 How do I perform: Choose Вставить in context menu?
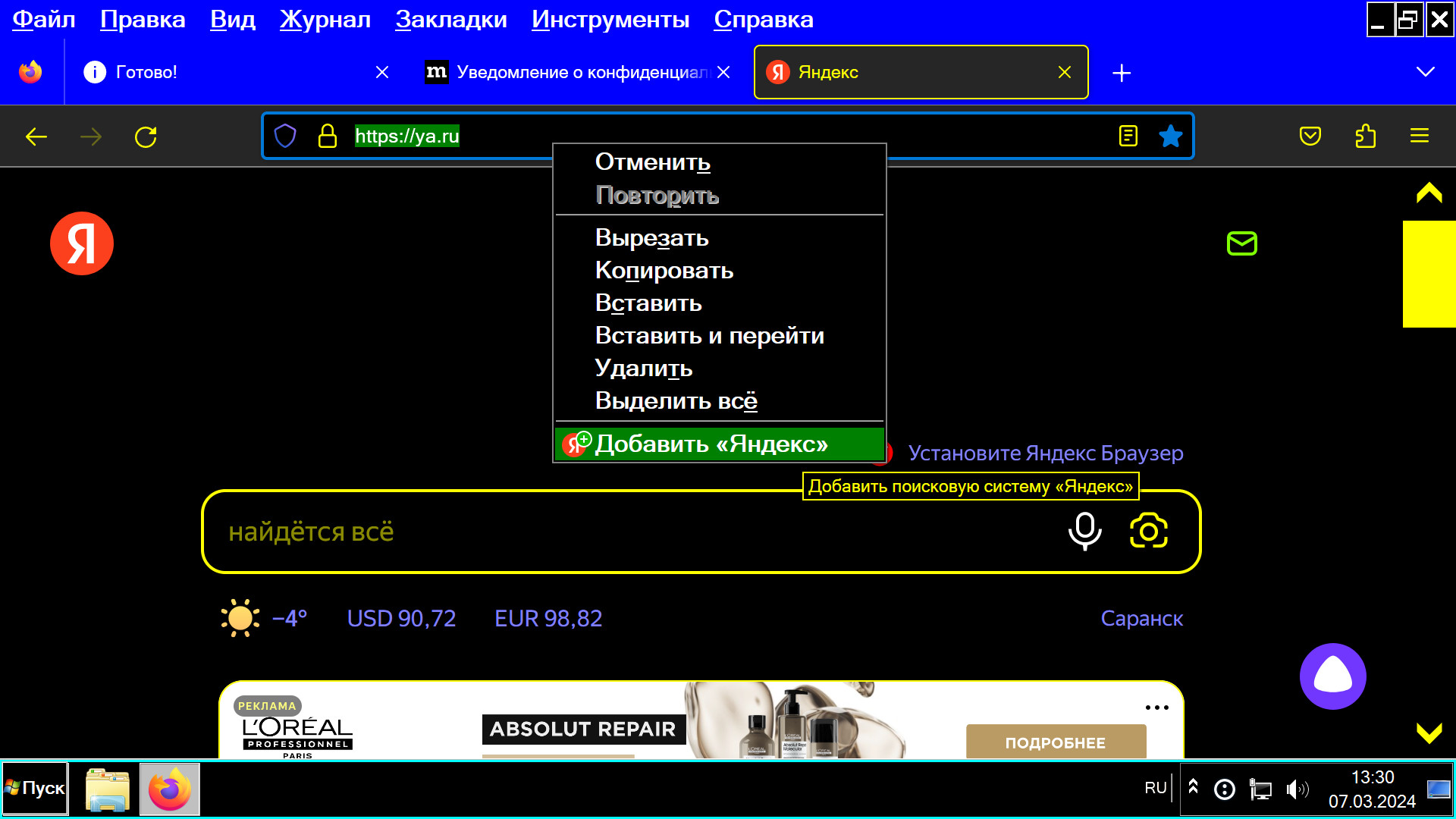pyautogui.click(x=720, y=303)
